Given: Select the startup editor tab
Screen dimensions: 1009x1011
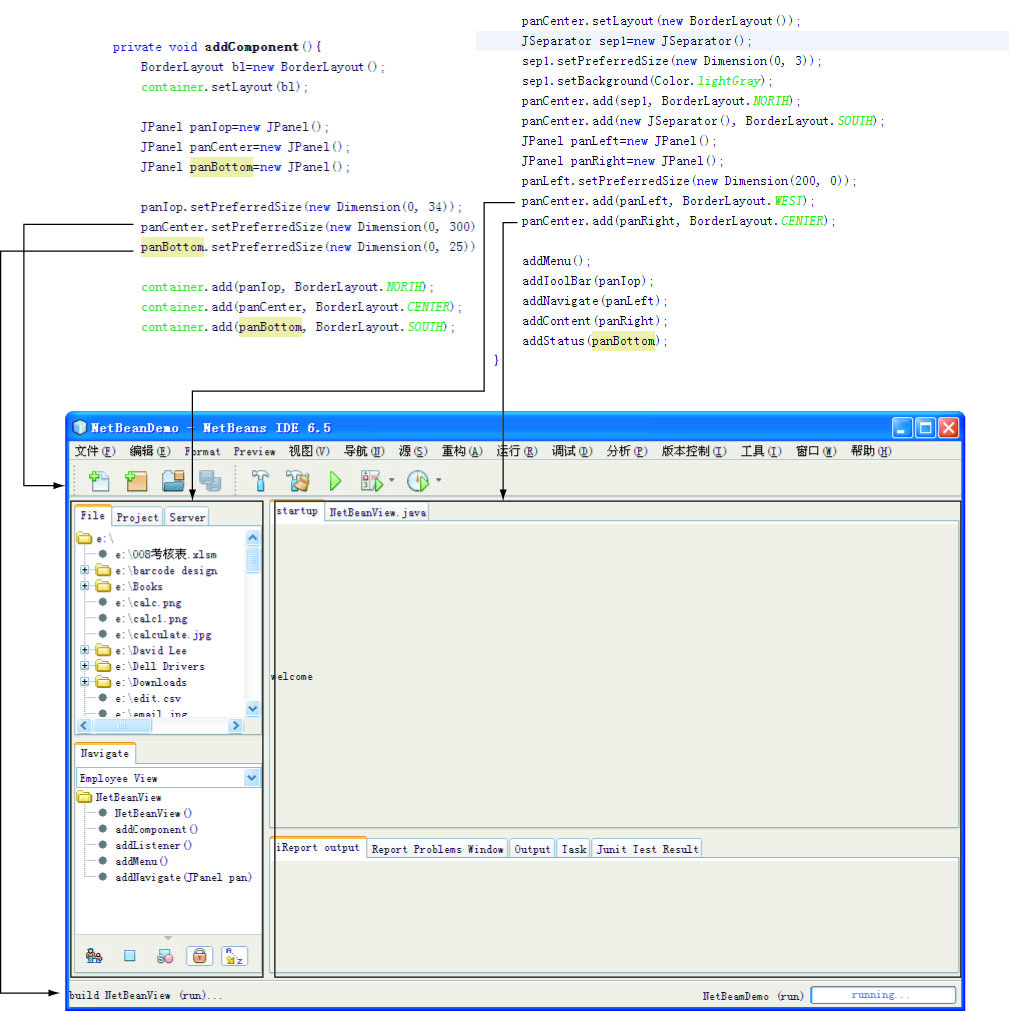Looking at the screenshot, I should (x=297, y=511).
